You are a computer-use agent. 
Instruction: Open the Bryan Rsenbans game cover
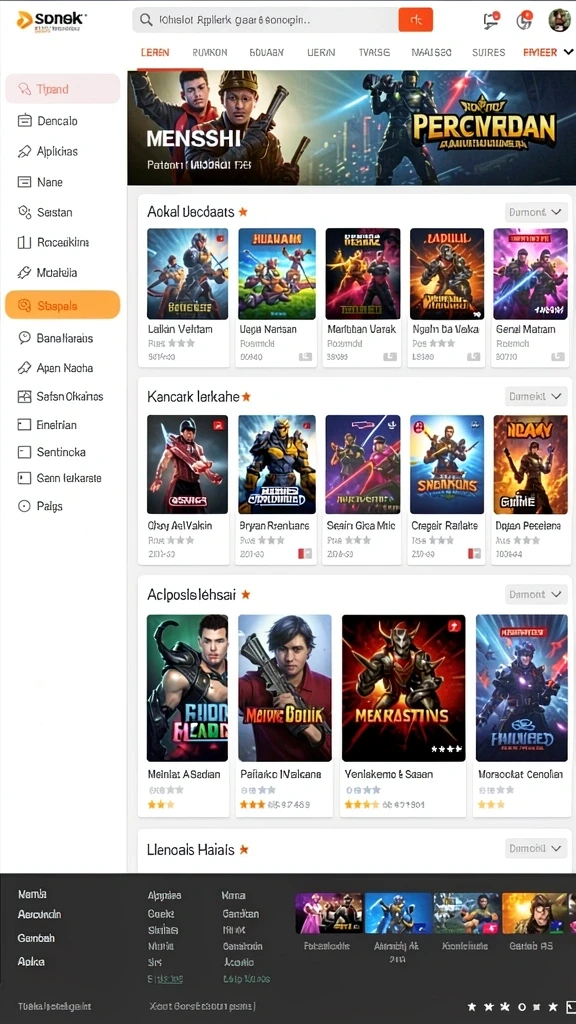click(277, 464)
